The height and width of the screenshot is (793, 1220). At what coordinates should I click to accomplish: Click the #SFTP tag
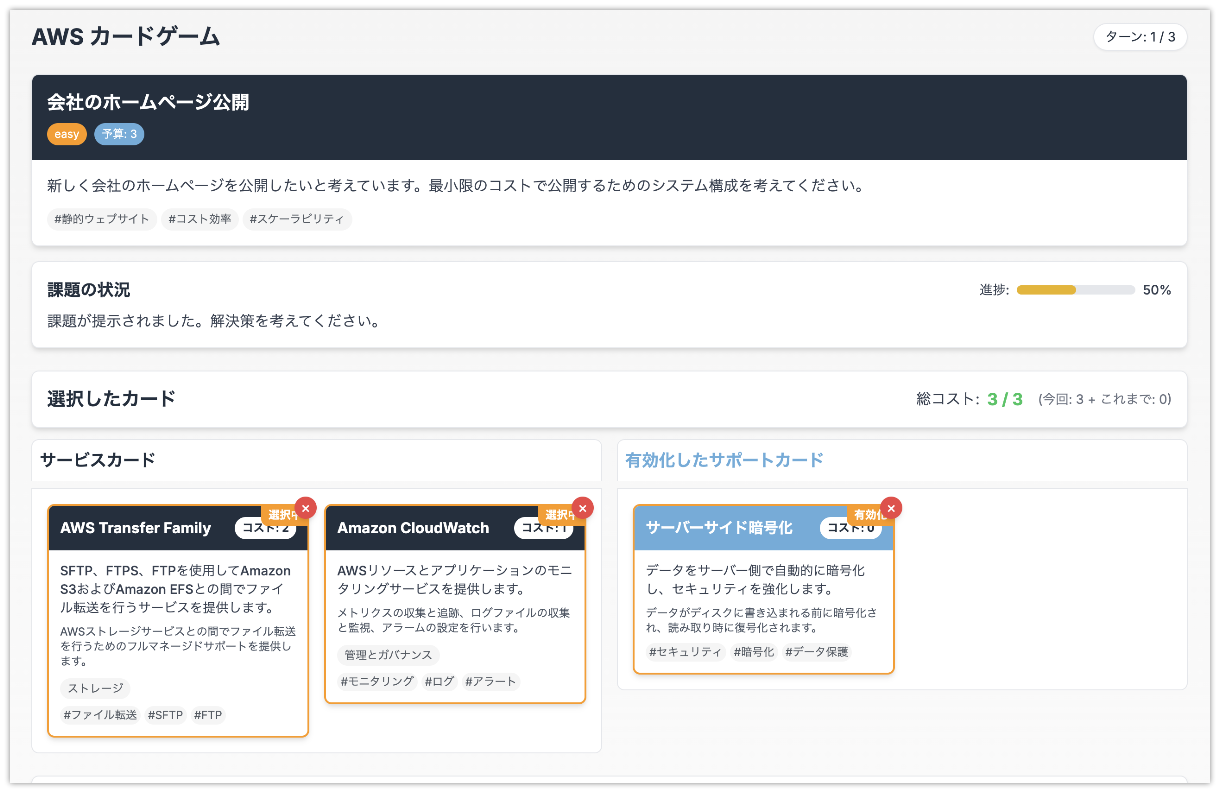coord(166,715)
